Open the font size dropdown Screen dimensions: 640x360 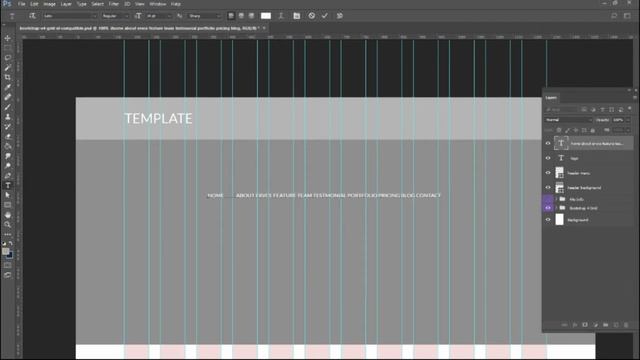click(159, 16)
